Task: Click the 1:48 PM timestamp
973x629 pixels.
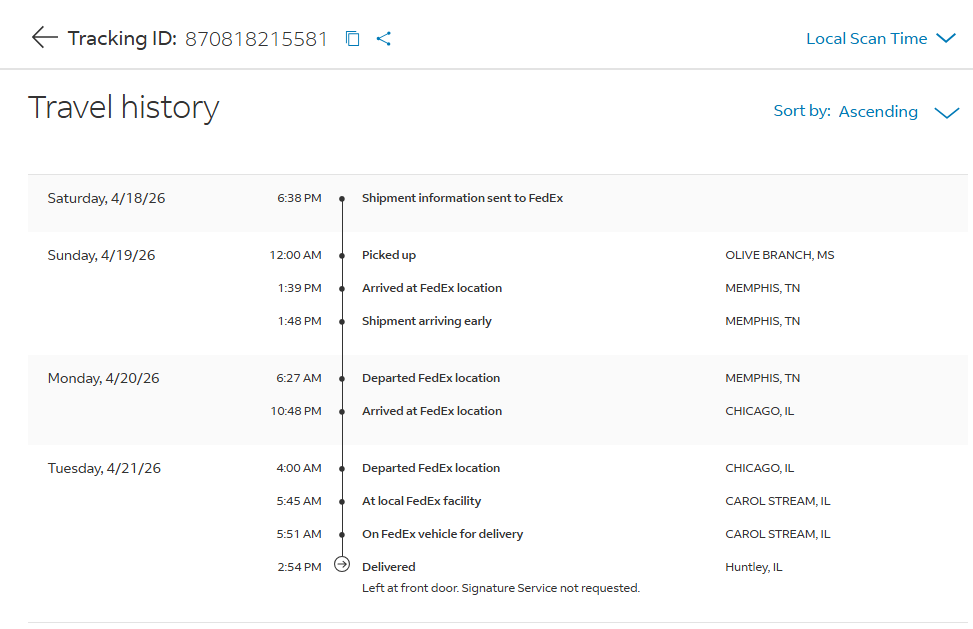Action: (300, 321)
